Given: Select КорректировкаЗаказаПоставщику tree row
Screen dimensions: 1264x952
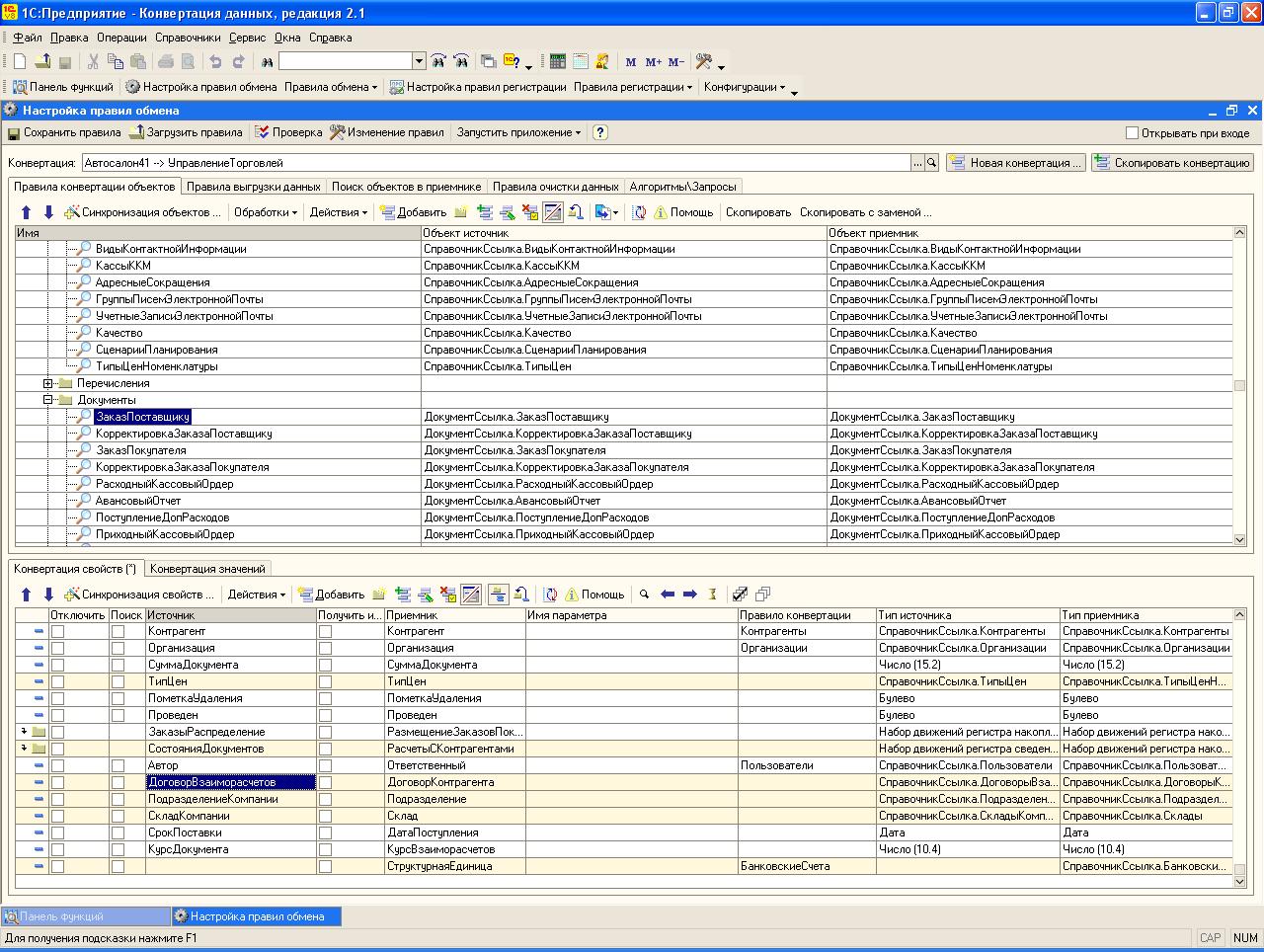Looking at the screenshot, I should click(x=184, y=434).
